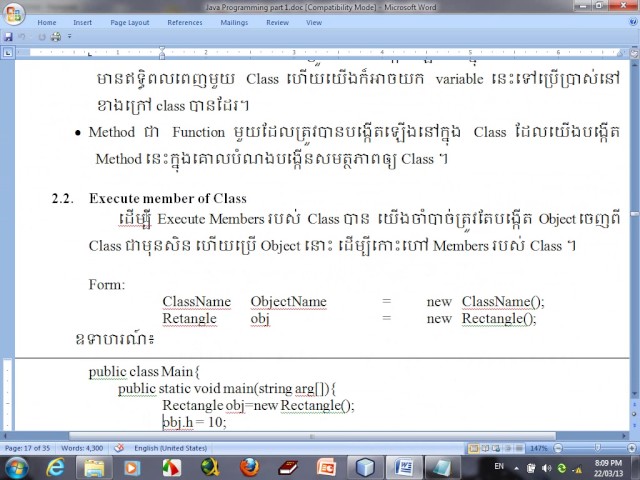Open Windows Explorer folder in the taskbar
Screen dimensions: 640x480
click(94, 468)
